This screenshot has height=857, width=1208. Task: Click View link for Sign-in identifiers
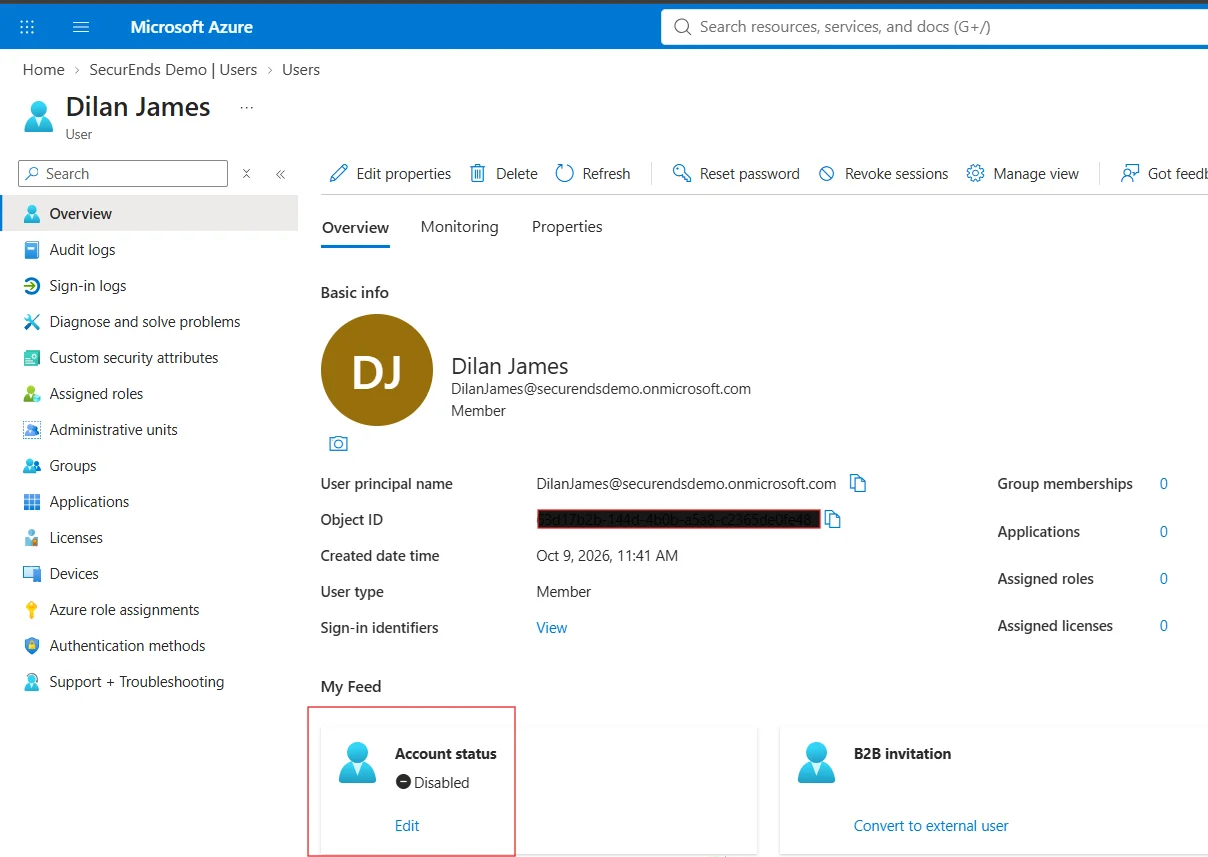tap(552, 628)
